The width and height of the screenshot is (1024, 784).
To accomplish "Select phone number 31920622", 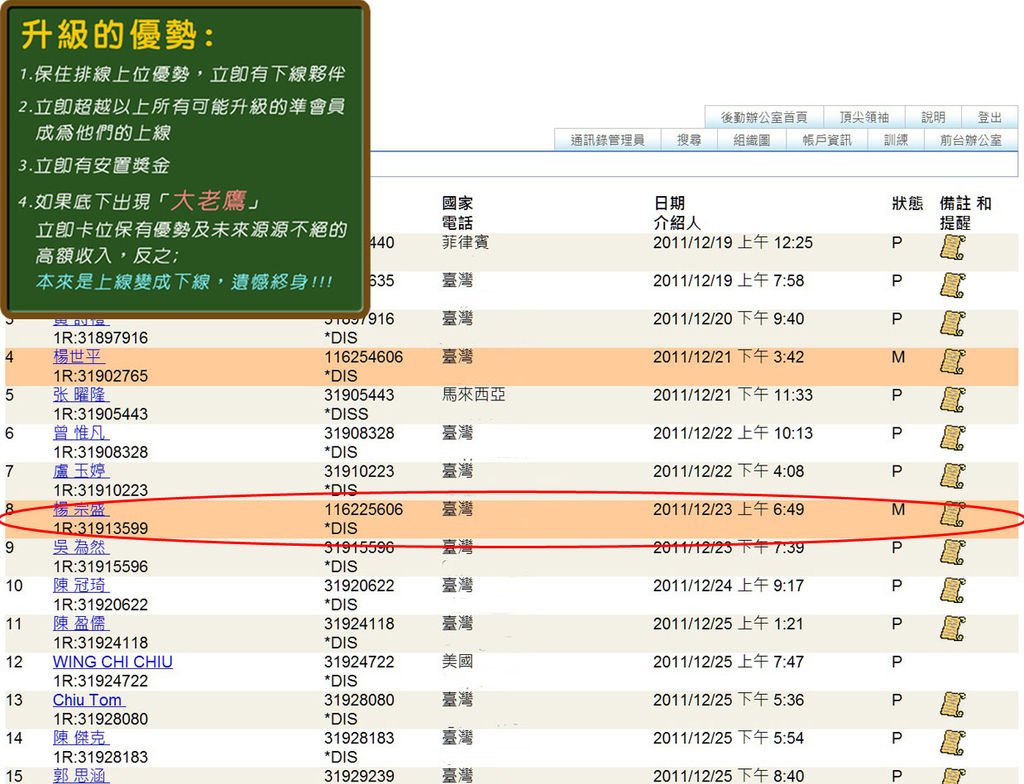I will (359, 585).
